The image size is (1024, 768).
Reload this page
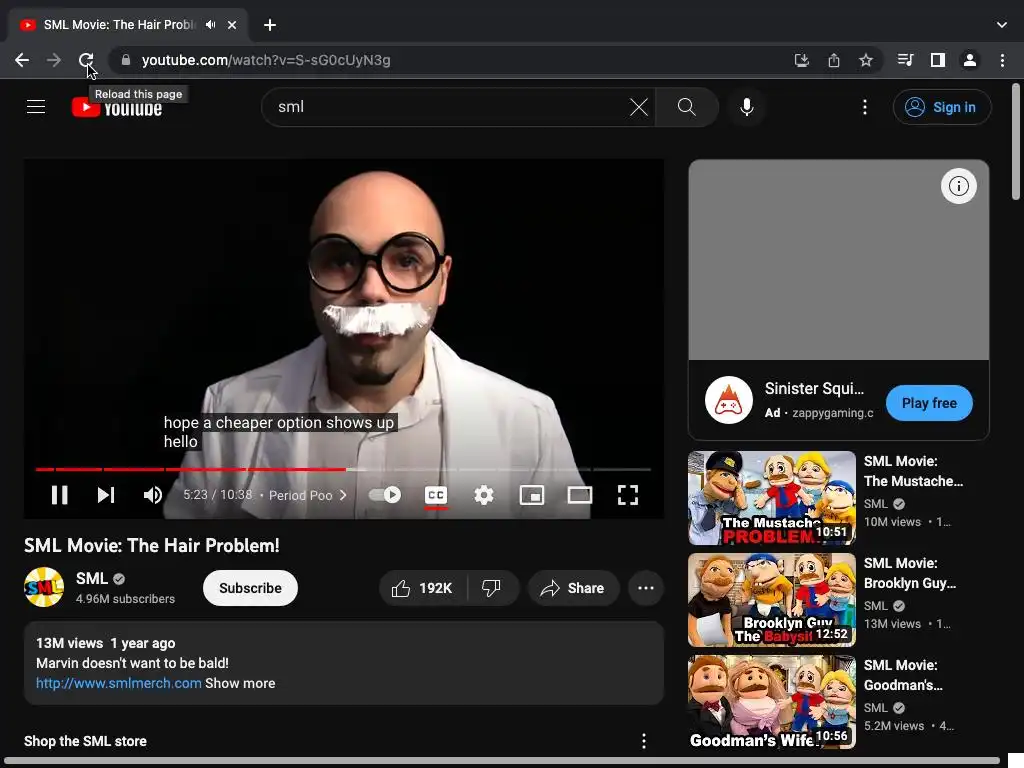point(86,60)
